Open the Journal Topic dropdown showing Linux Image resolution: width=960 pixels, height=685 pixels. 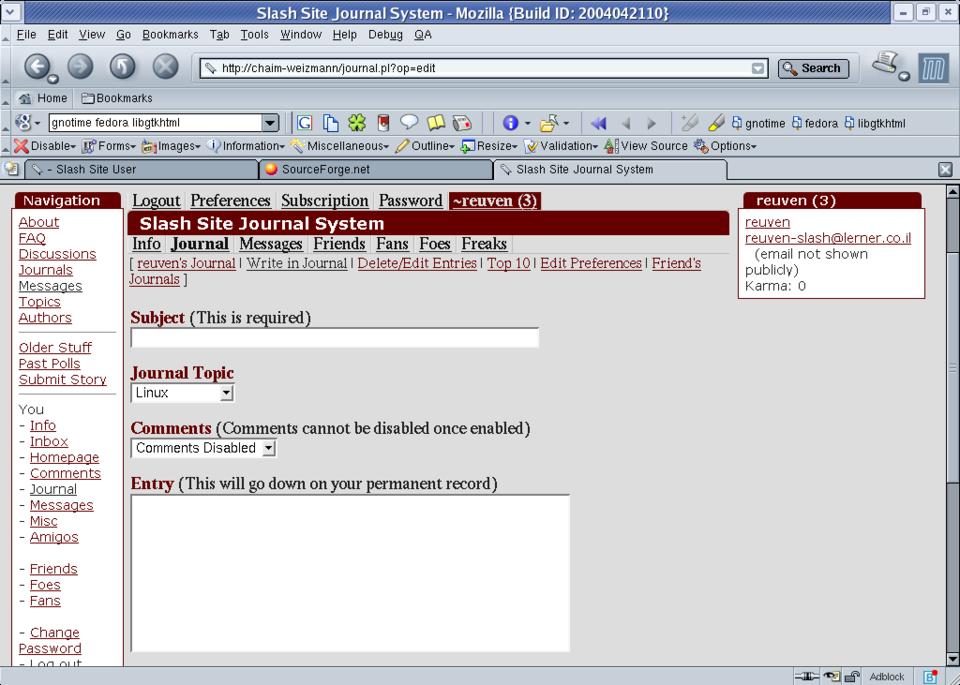pyautogui.click(x=182, y=393)
